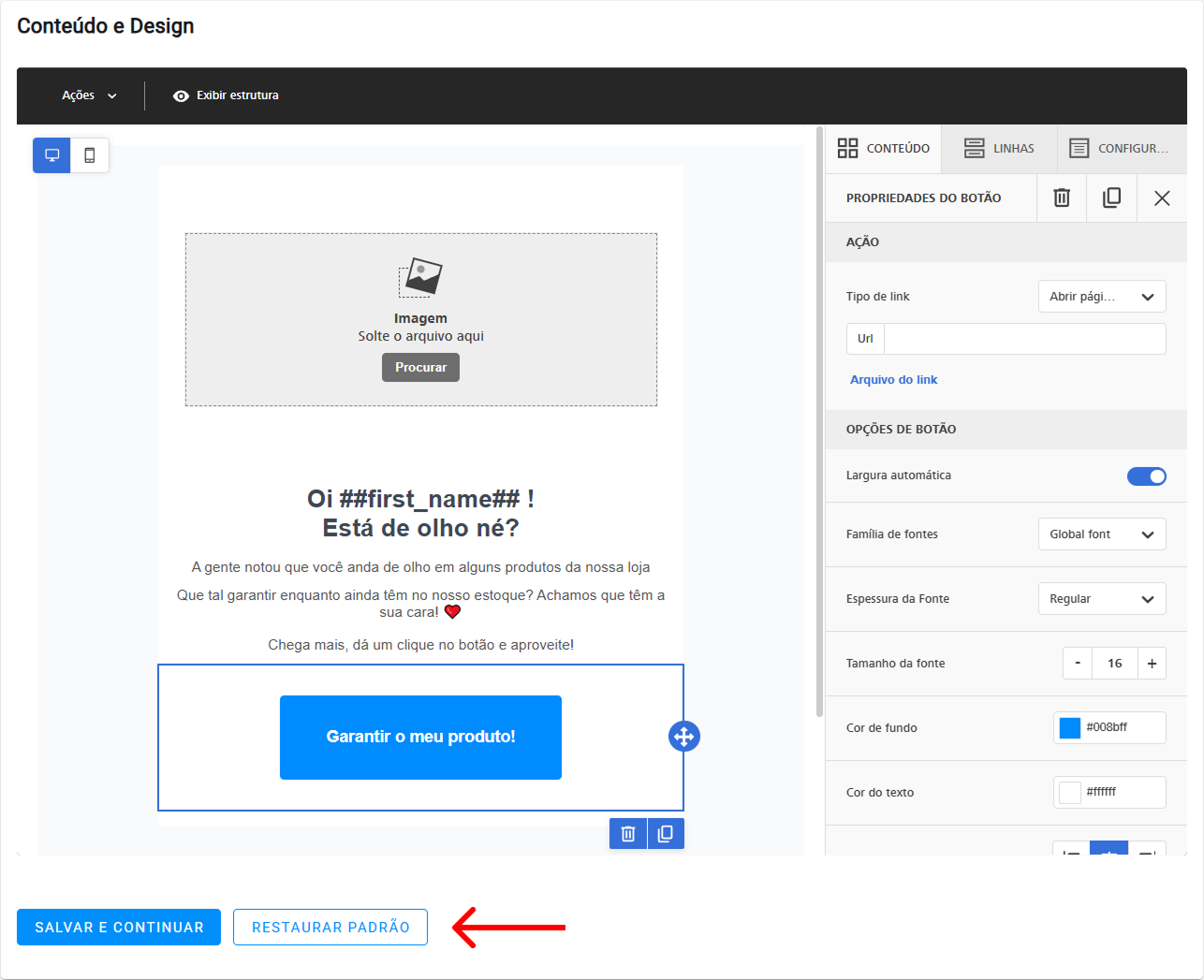Close the button properties panel

[1162, 197]
